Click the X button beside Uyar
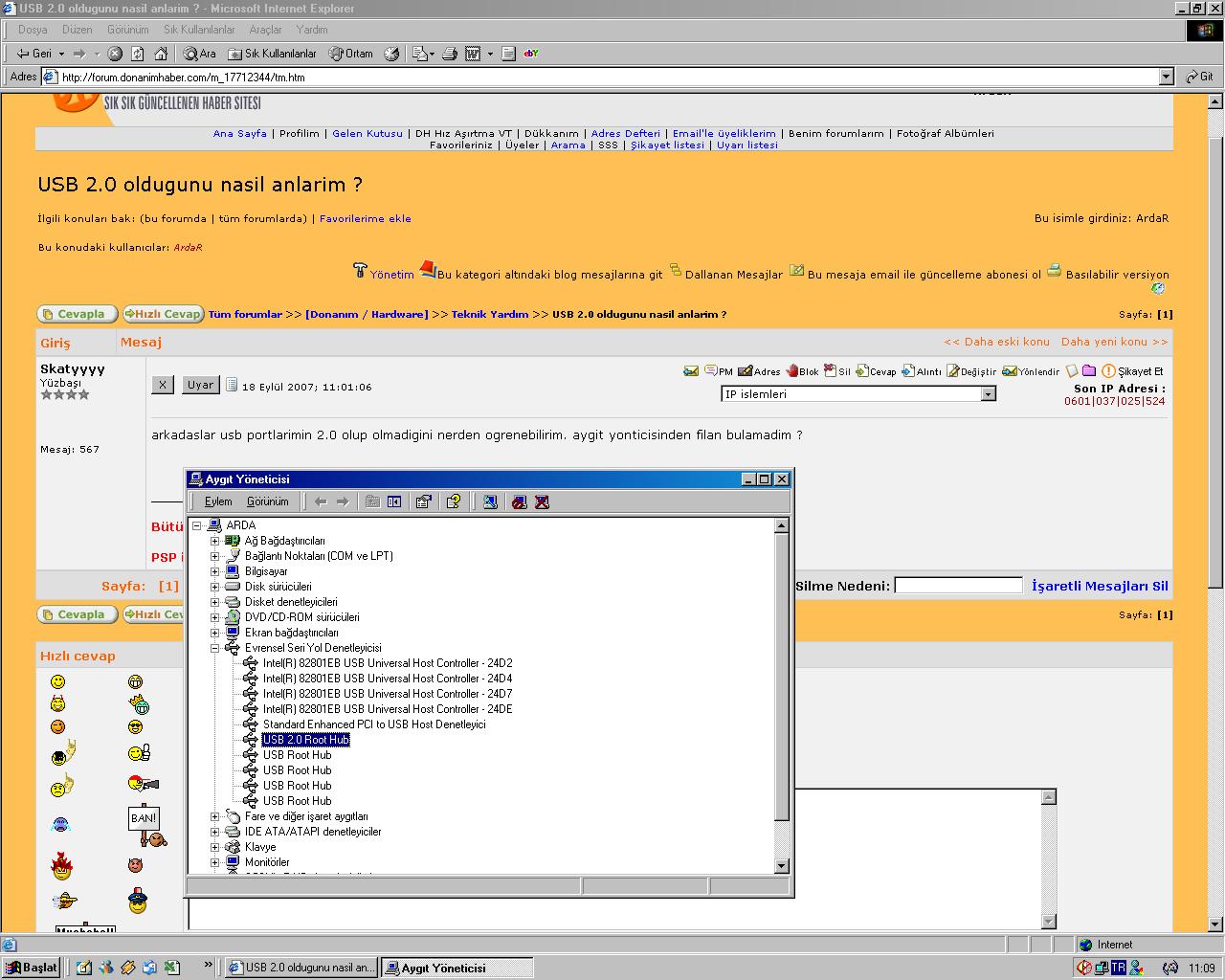The width and height of the screenshot is (1225, 980). (163, 385)
